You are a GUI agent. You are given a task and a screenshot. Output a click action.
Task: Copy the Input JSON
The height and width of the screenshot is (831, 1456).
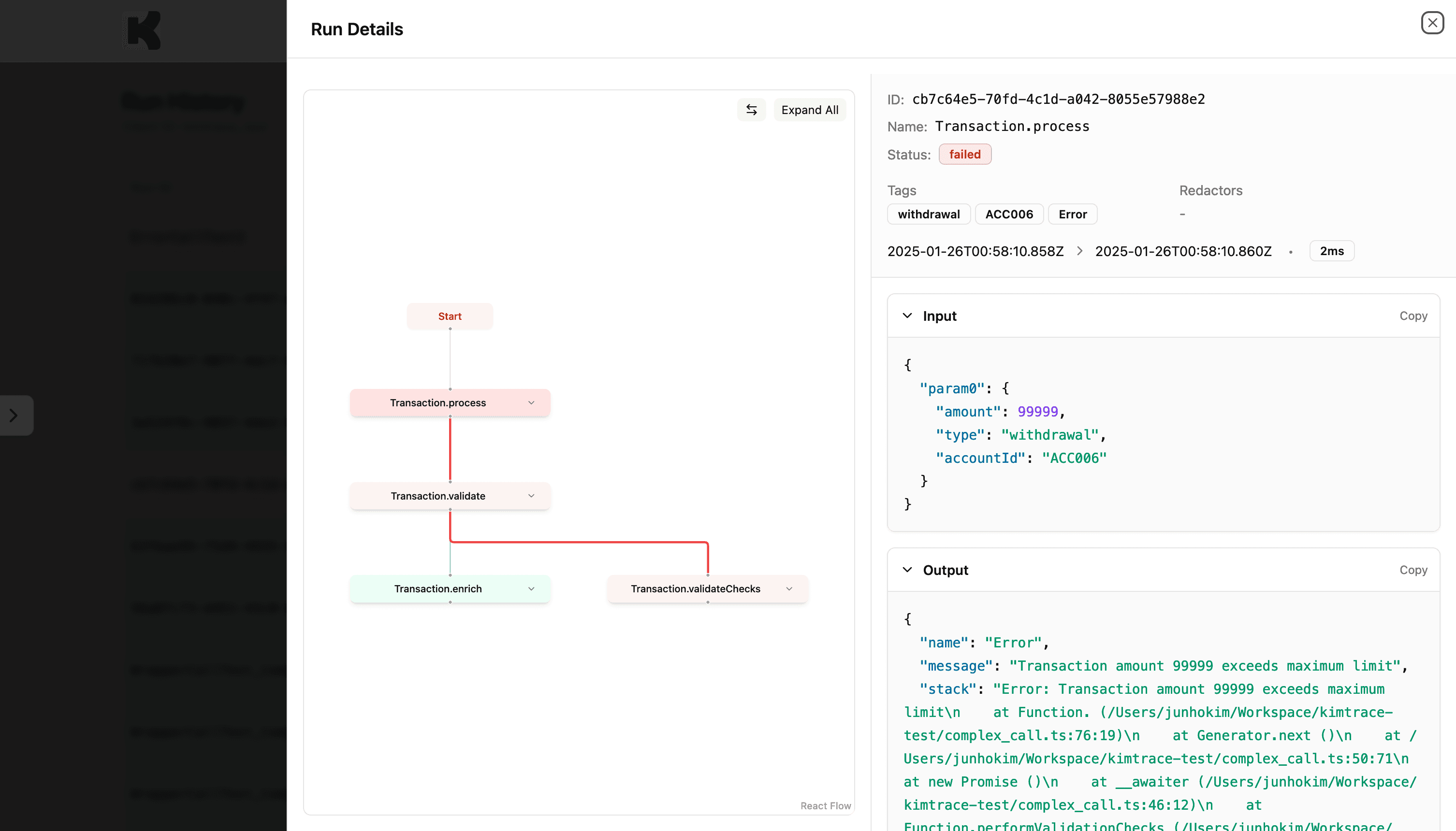[1413, 315]
